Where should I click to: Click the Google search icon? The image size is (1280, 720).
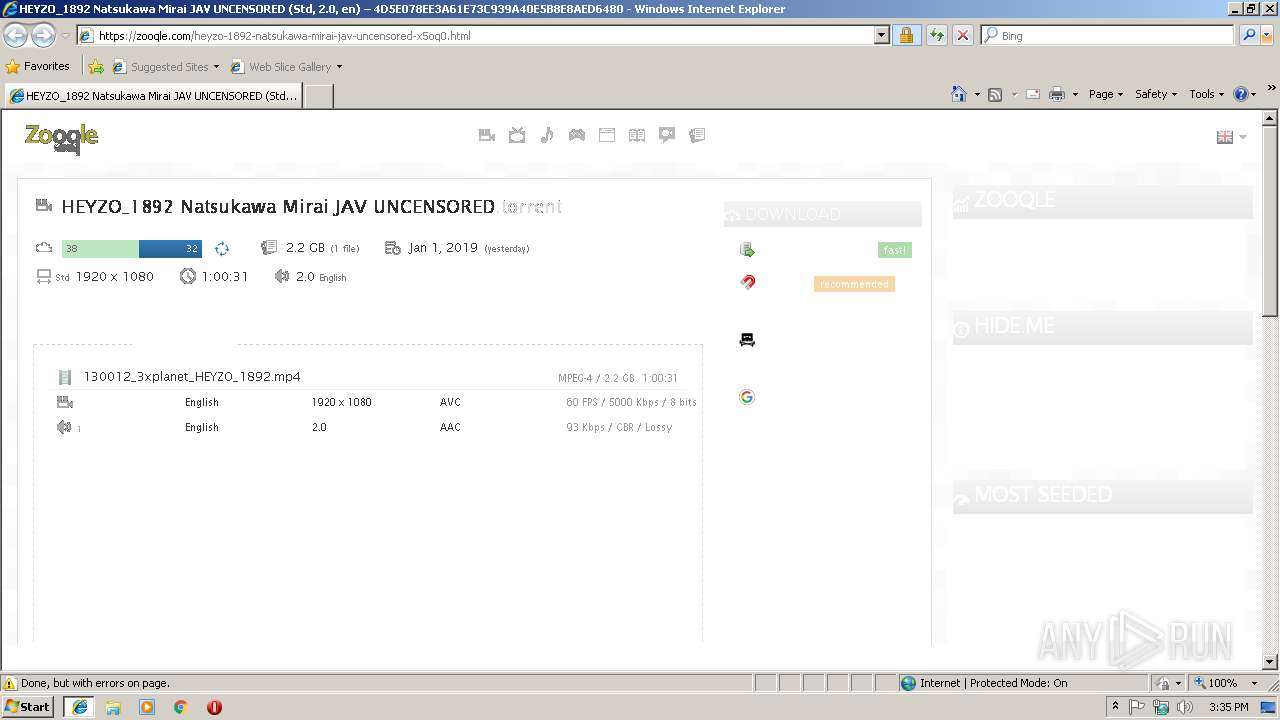[747, 397]
